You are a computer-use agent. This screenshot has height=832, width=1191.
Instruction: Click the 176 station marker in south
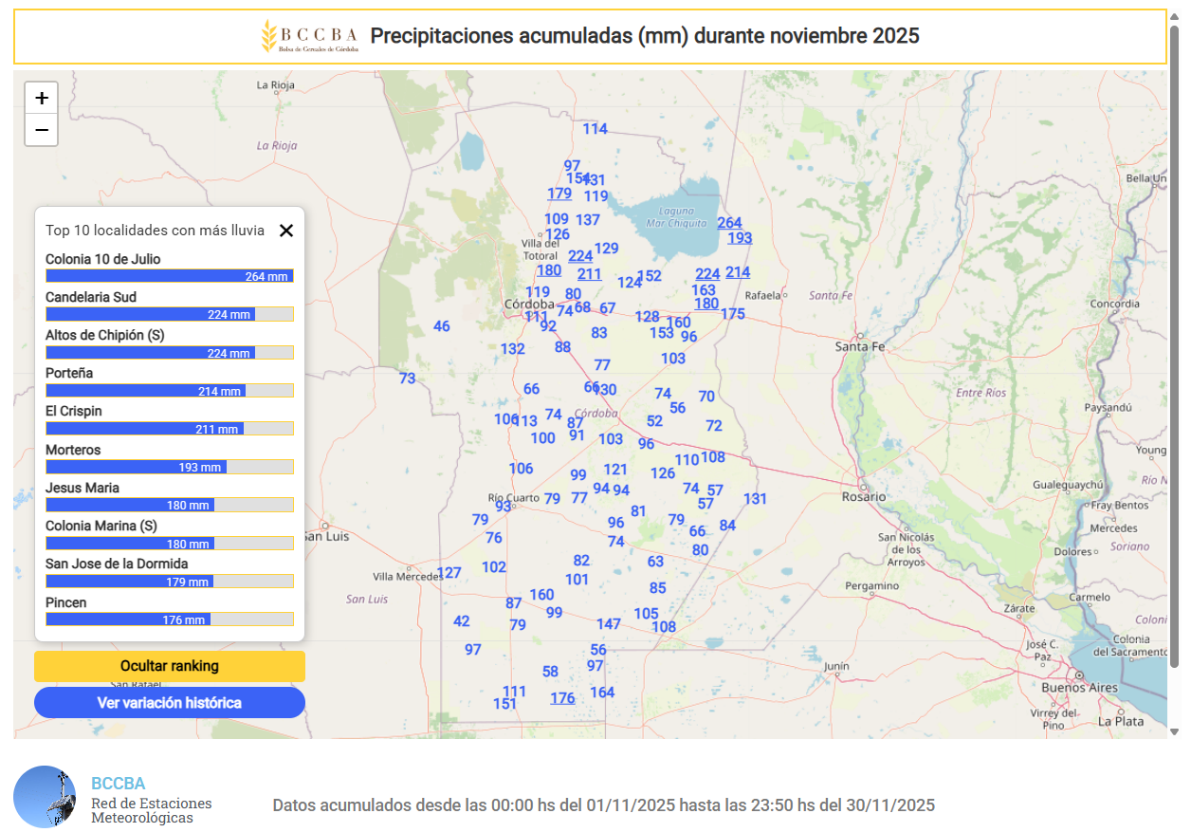pyautogui.click(x=562, y=698)
